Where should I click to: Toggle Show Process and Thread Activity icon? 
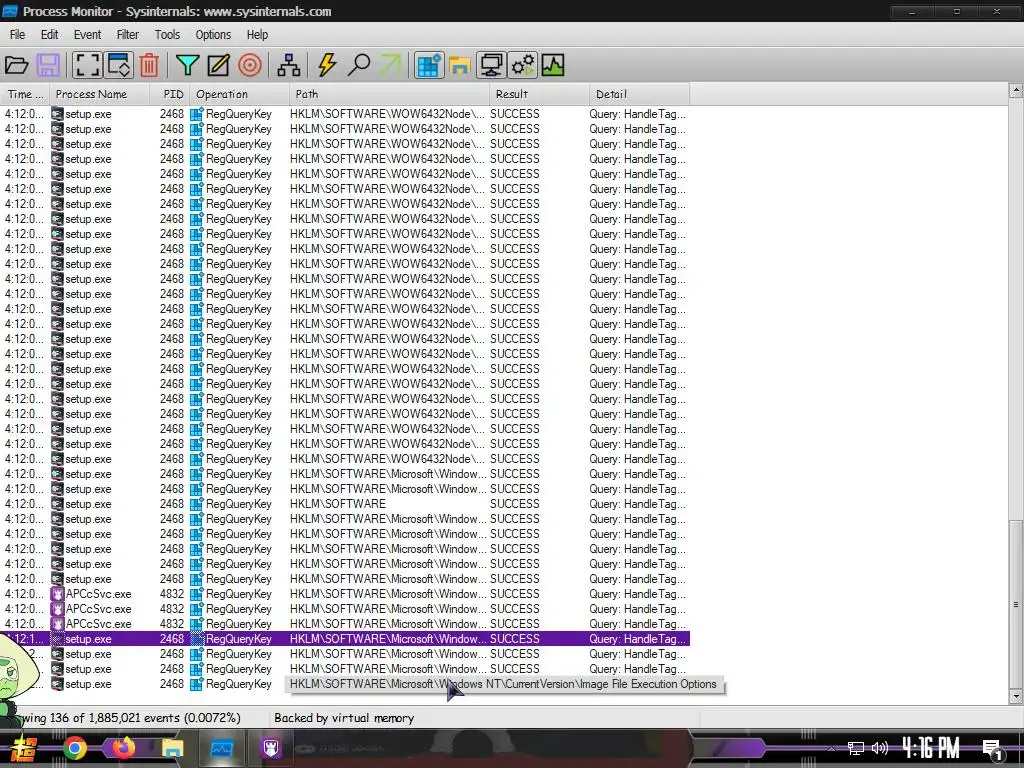coord(522,65)
